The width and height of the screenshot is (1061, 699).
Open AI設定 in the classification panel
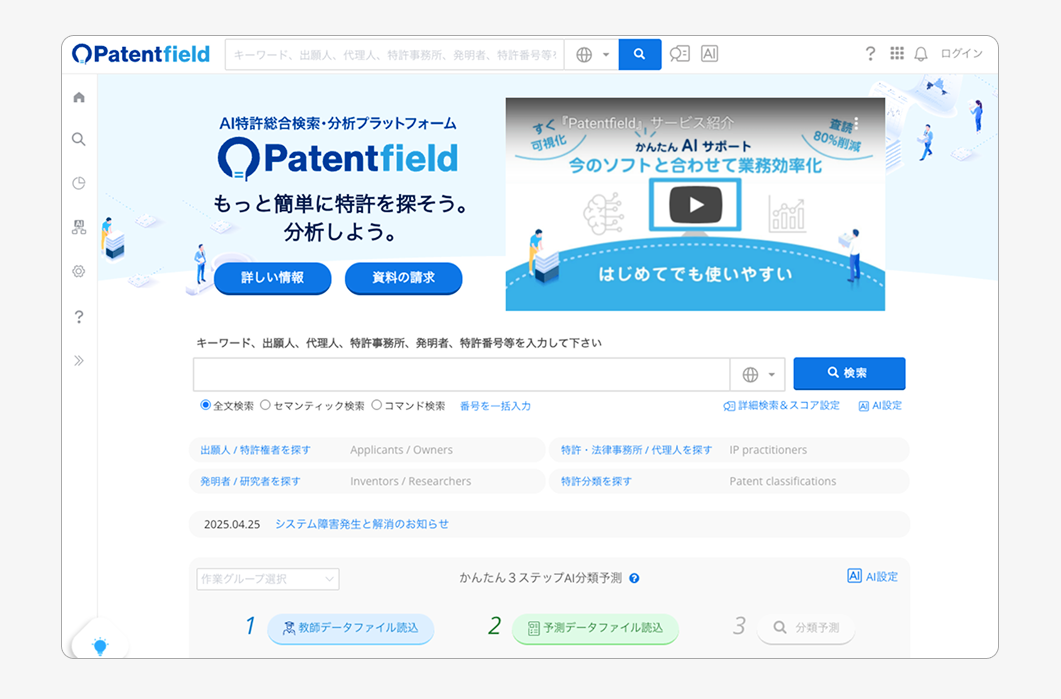pyautogui.click(x=873, y=577)
